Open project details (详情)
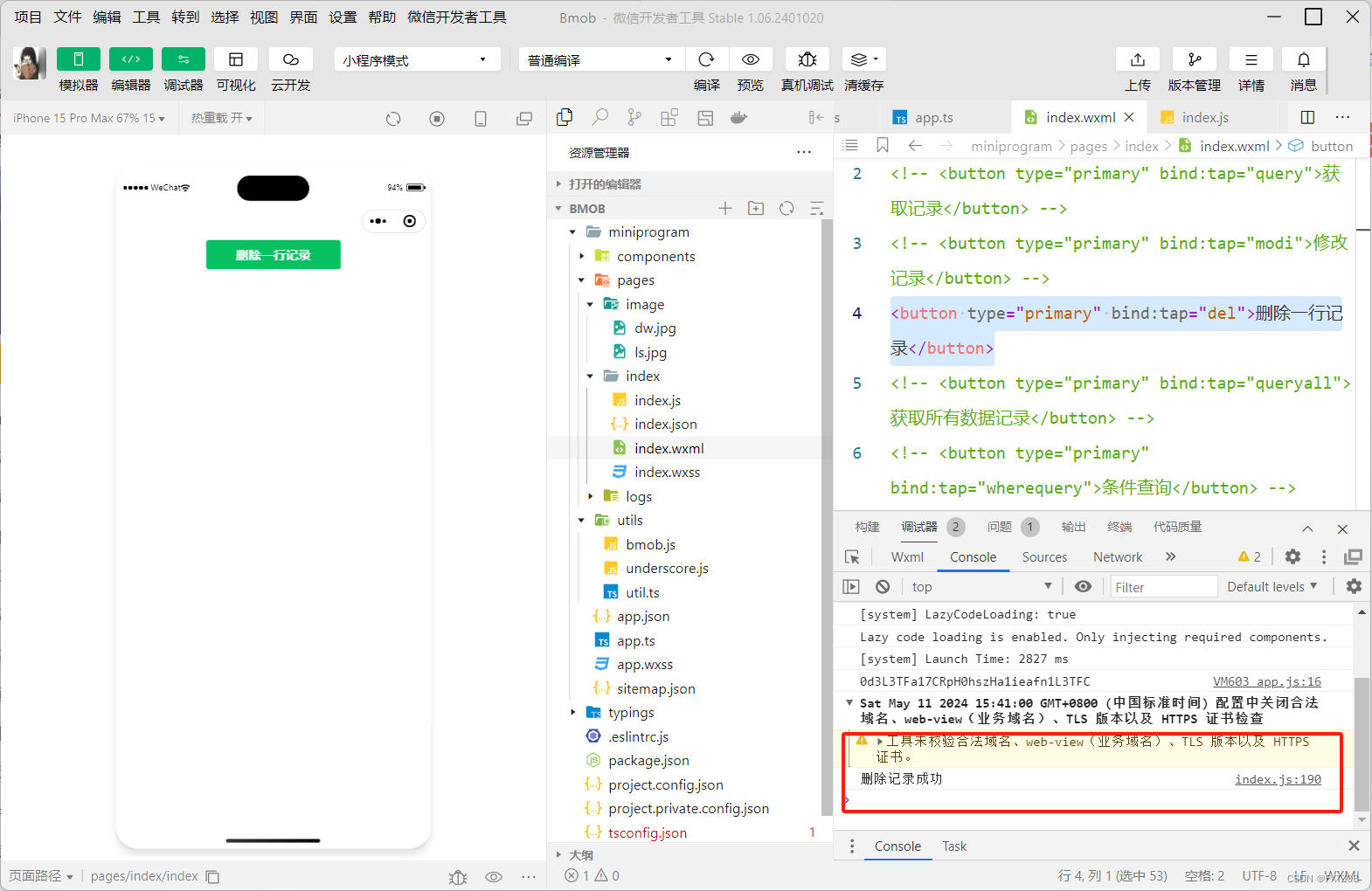The width and height of the screenshot is (1372, 891). (x=1251, y=59)
